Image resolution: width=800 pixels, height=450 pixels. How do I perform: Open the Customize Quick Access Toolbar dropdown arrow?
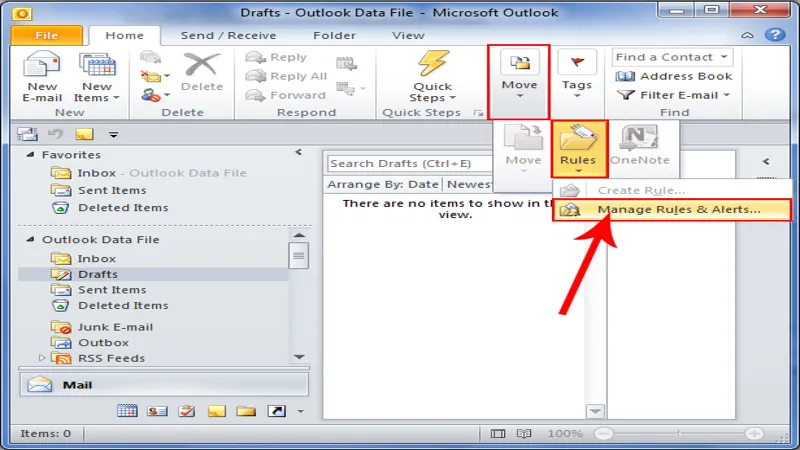[x=113, y=135]
